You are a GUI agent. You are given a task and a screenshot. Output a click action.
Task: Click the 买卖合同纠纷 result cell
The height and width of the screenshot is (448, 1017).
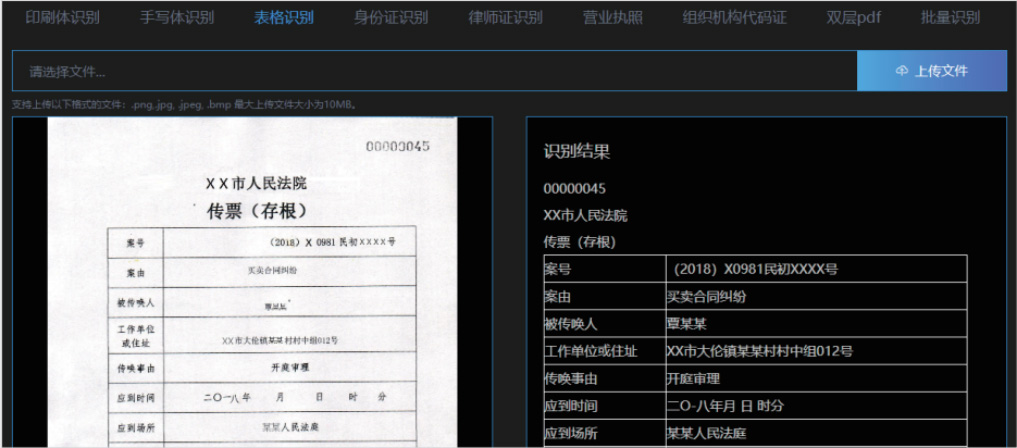pyautogui.click(x=707, y=297)
